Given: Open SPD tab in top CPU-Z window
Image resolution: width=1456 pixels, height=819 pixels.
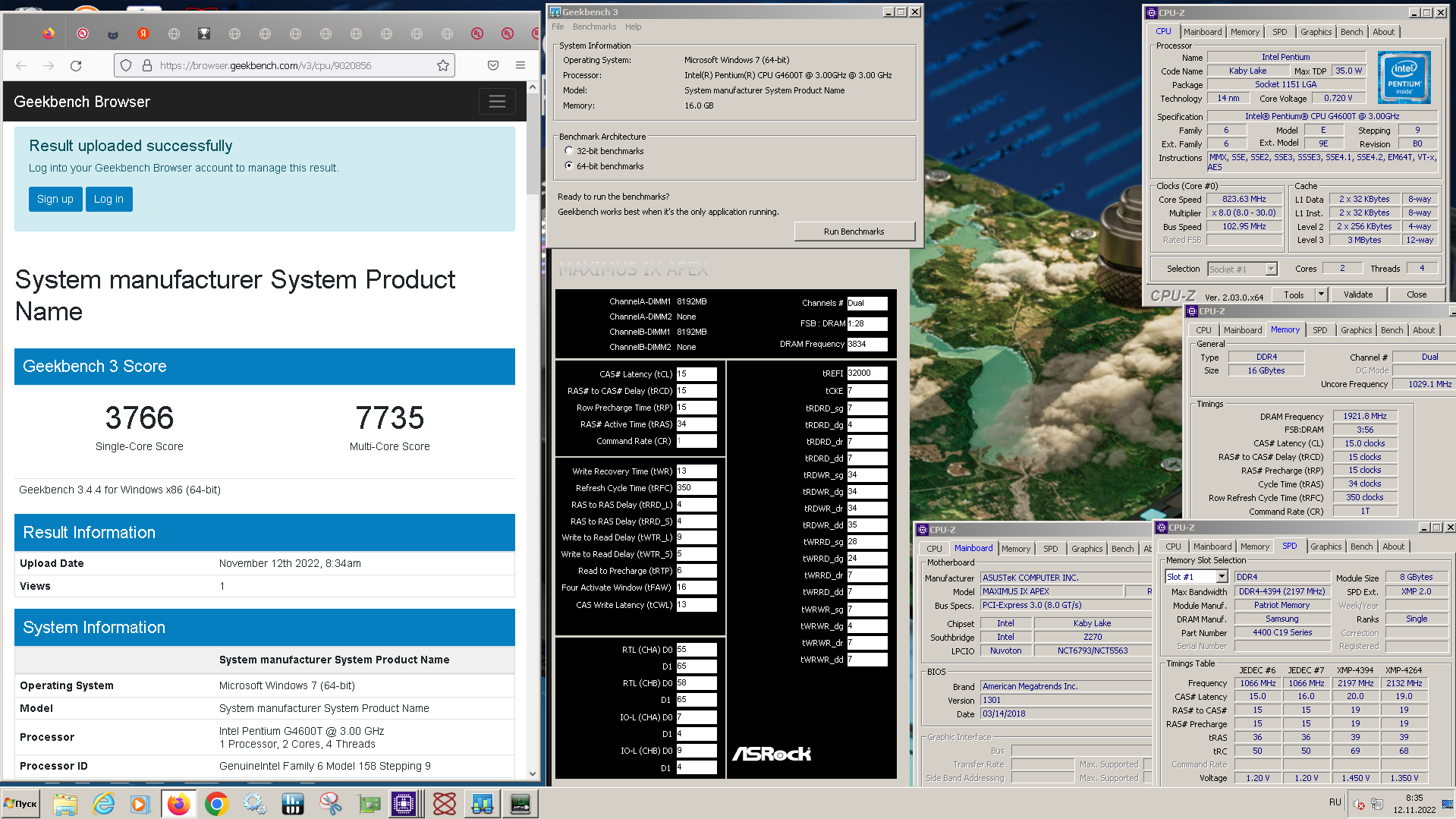Looking at the screenshot, I should tap(1279, 32).
